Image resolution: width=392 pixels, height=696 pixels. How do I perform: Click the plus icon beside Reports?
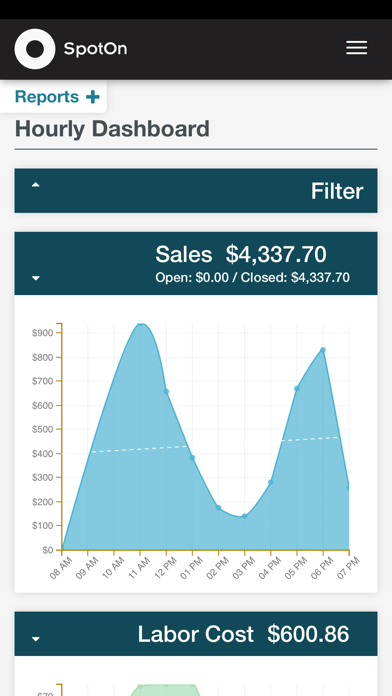[93, 97]
